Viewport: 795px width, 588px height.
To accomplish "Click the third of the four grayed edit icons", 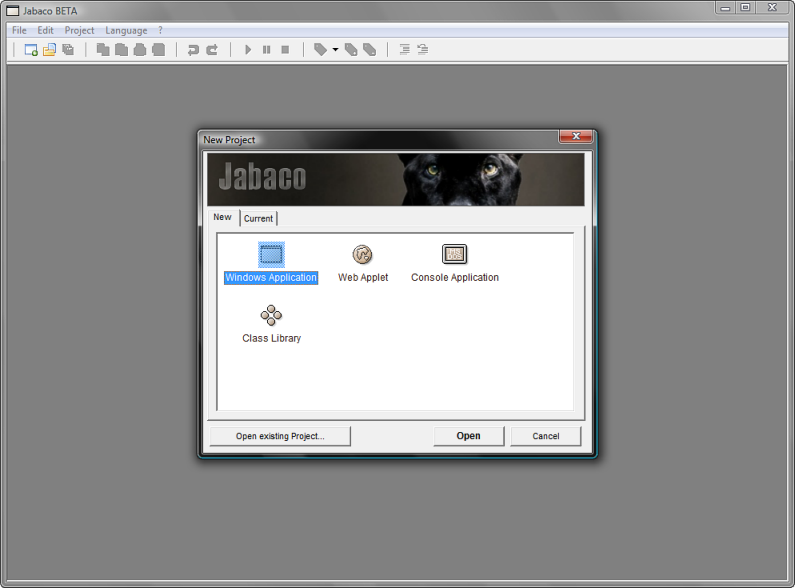I will click(x=140, y=50).
